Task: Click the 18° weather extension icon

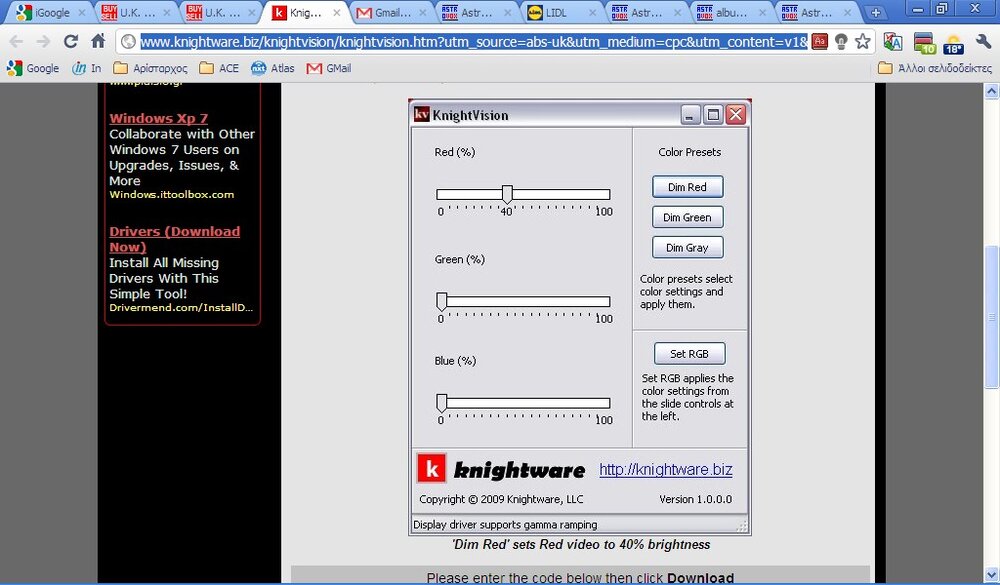Action: coord(953,44)
